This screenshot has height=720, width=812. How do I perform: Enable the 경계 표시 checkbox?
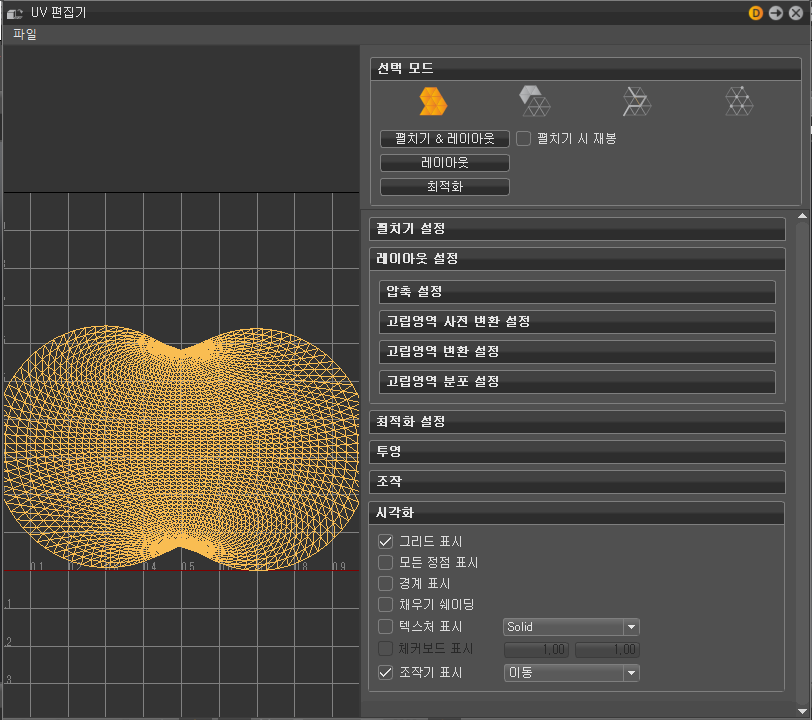(385, 584)
